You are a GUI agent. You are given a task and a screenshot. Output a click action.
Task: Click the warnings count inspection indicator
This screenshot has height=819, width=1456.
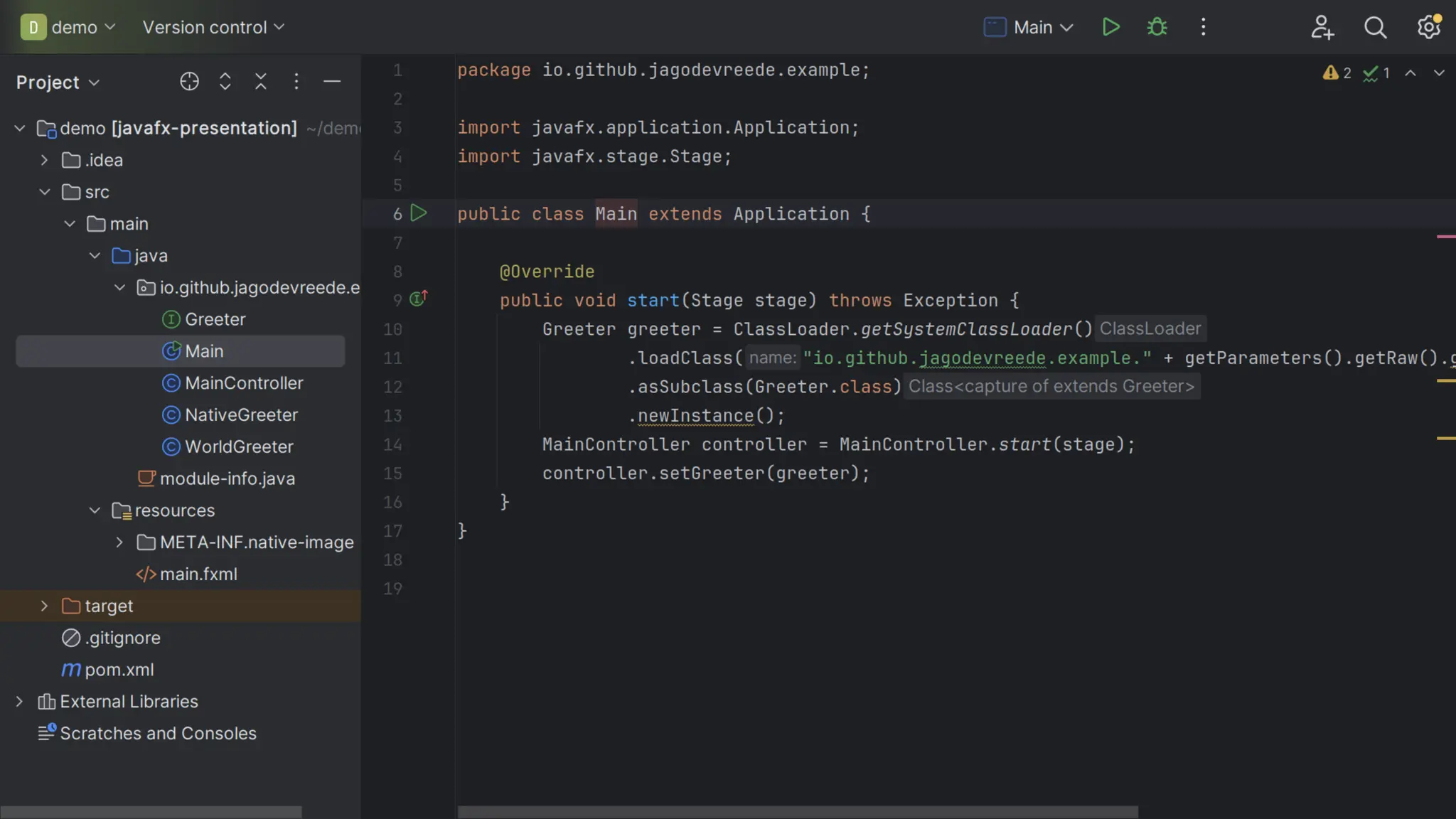pos(1337,73)
